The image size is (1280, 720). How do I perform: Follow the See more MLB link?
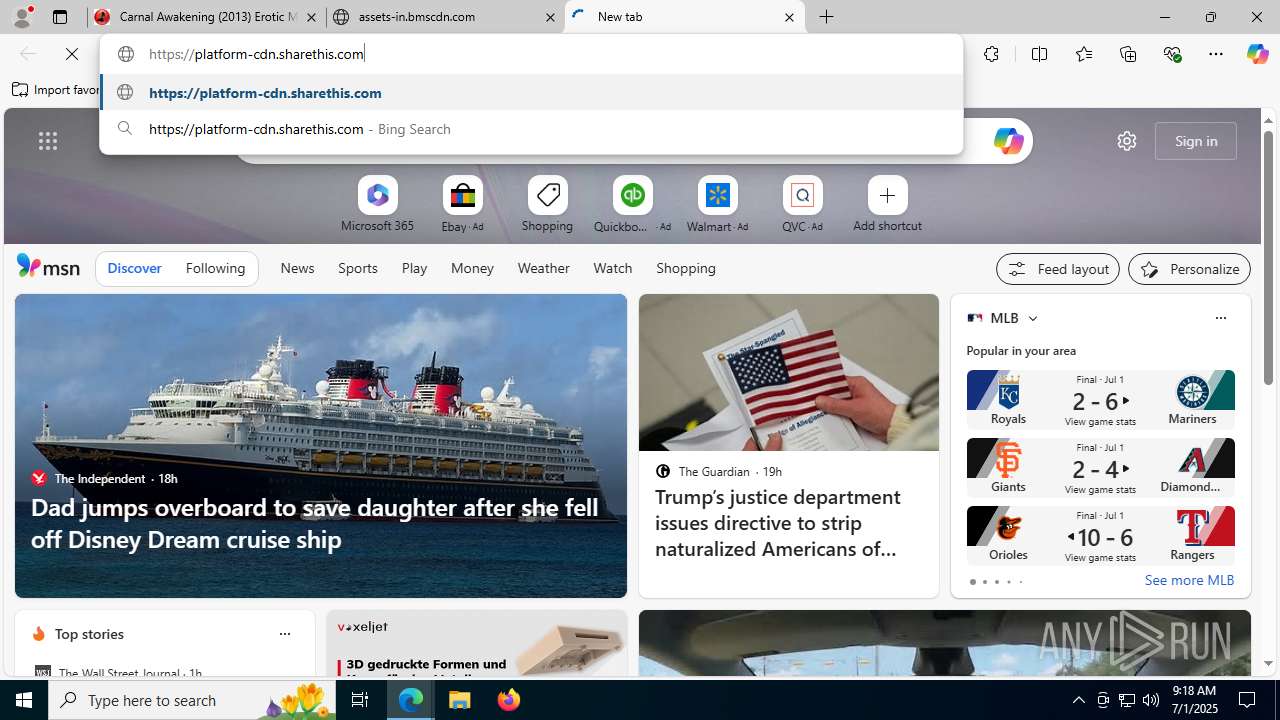1189,580
